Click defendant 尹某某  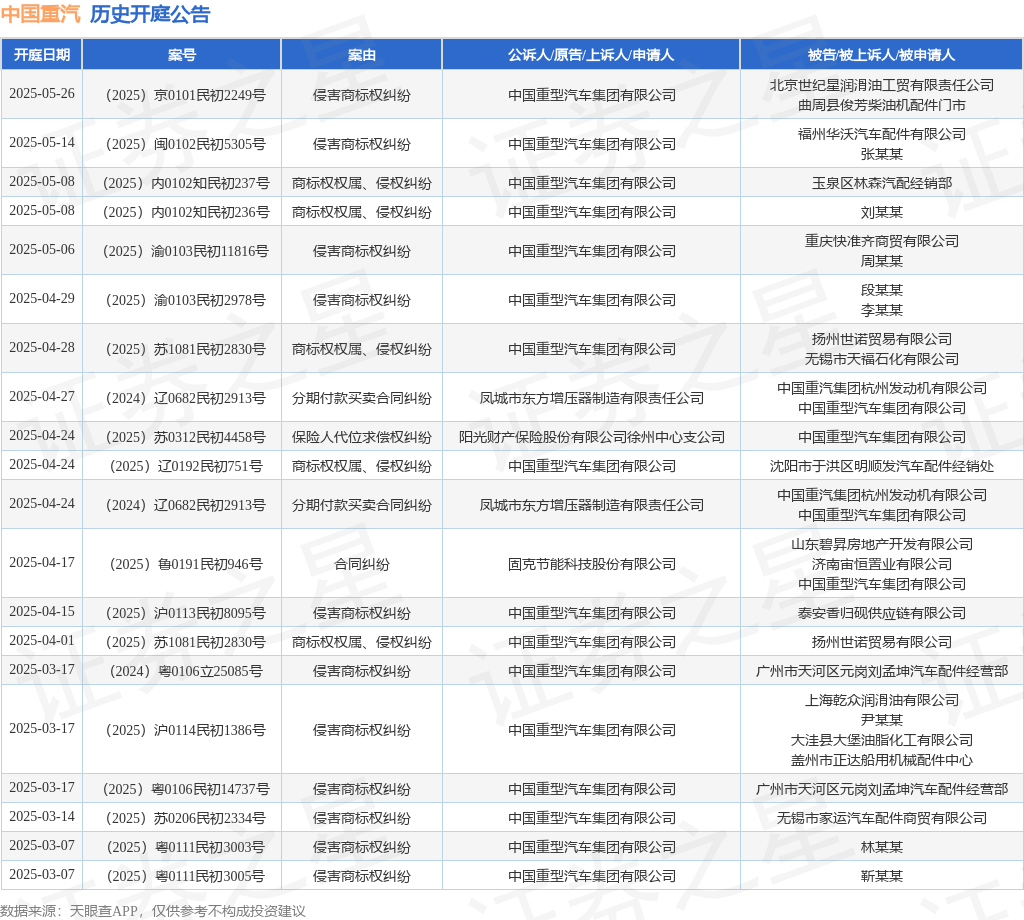(882, 720)
